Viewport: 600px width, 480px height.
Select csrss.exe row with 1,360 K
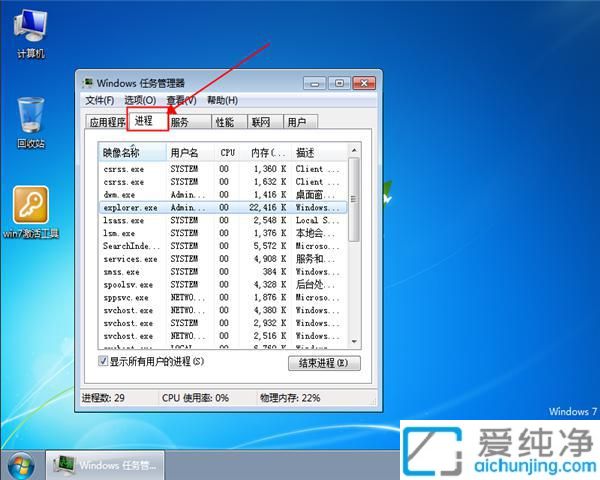tap(223, 169)
